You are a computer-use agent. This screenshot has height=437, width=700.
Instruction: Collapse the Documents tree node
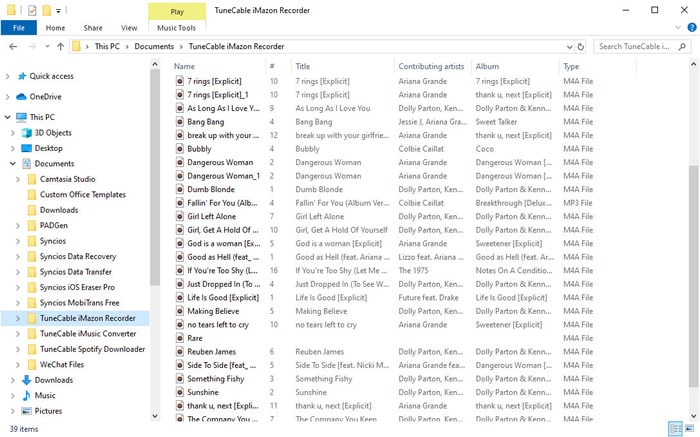pyautogui.click(x=11, y=163)
